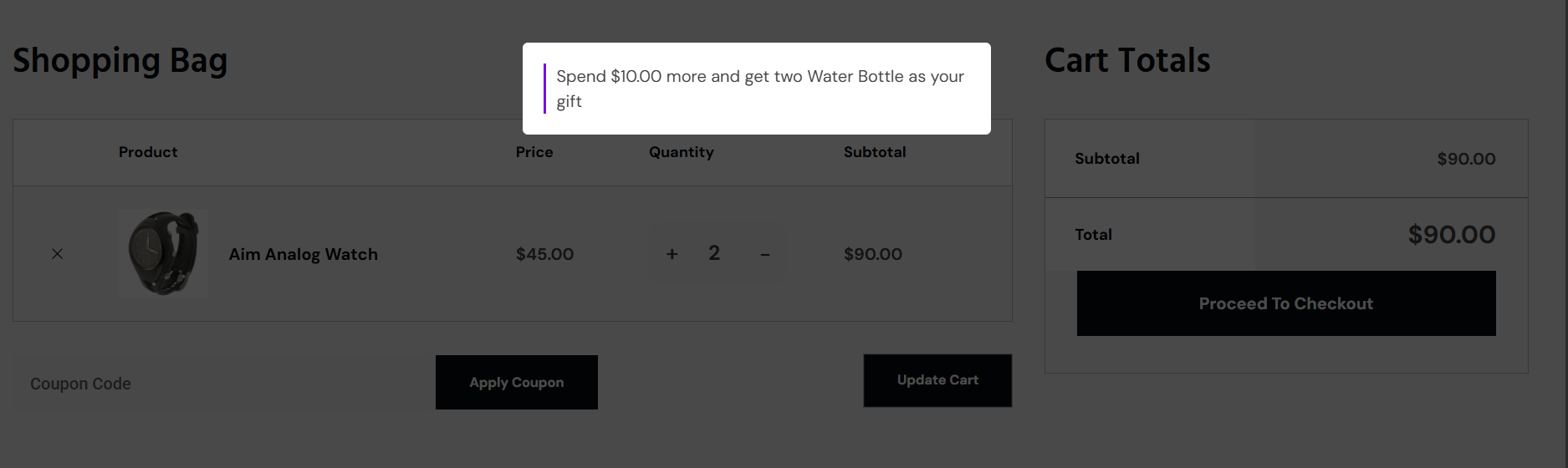1568x468 pixels.
Task: Increase watch quantity with the plus button
Action: click(x=672, y=254)
